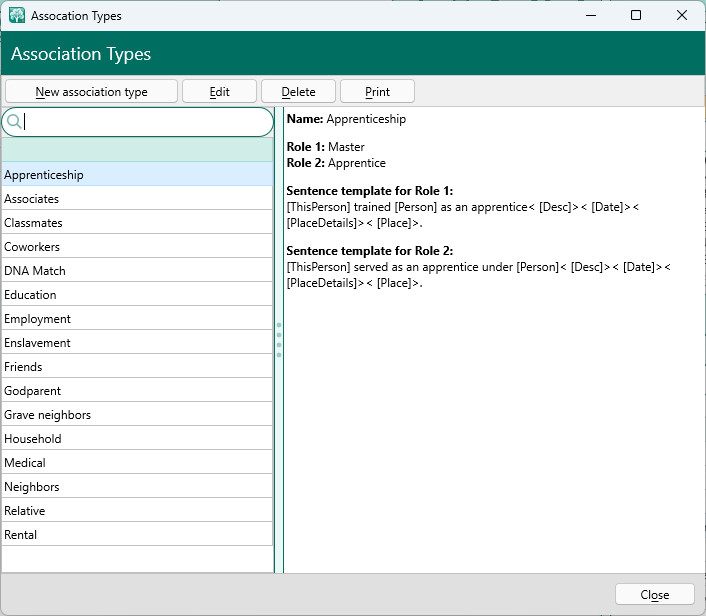Pick Coworkers in the type list

click(x=137, y=247)
